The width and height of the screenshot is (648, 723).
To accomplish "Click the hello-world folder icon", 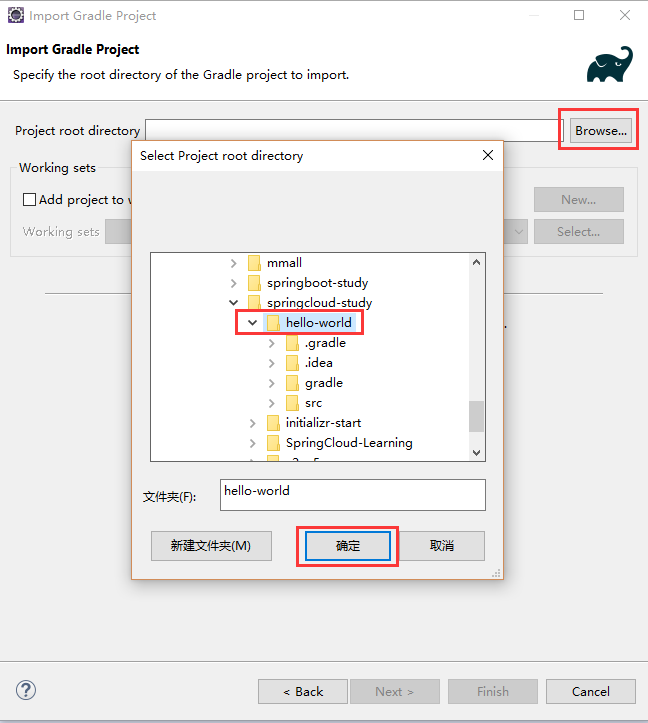I will [273, 323].
